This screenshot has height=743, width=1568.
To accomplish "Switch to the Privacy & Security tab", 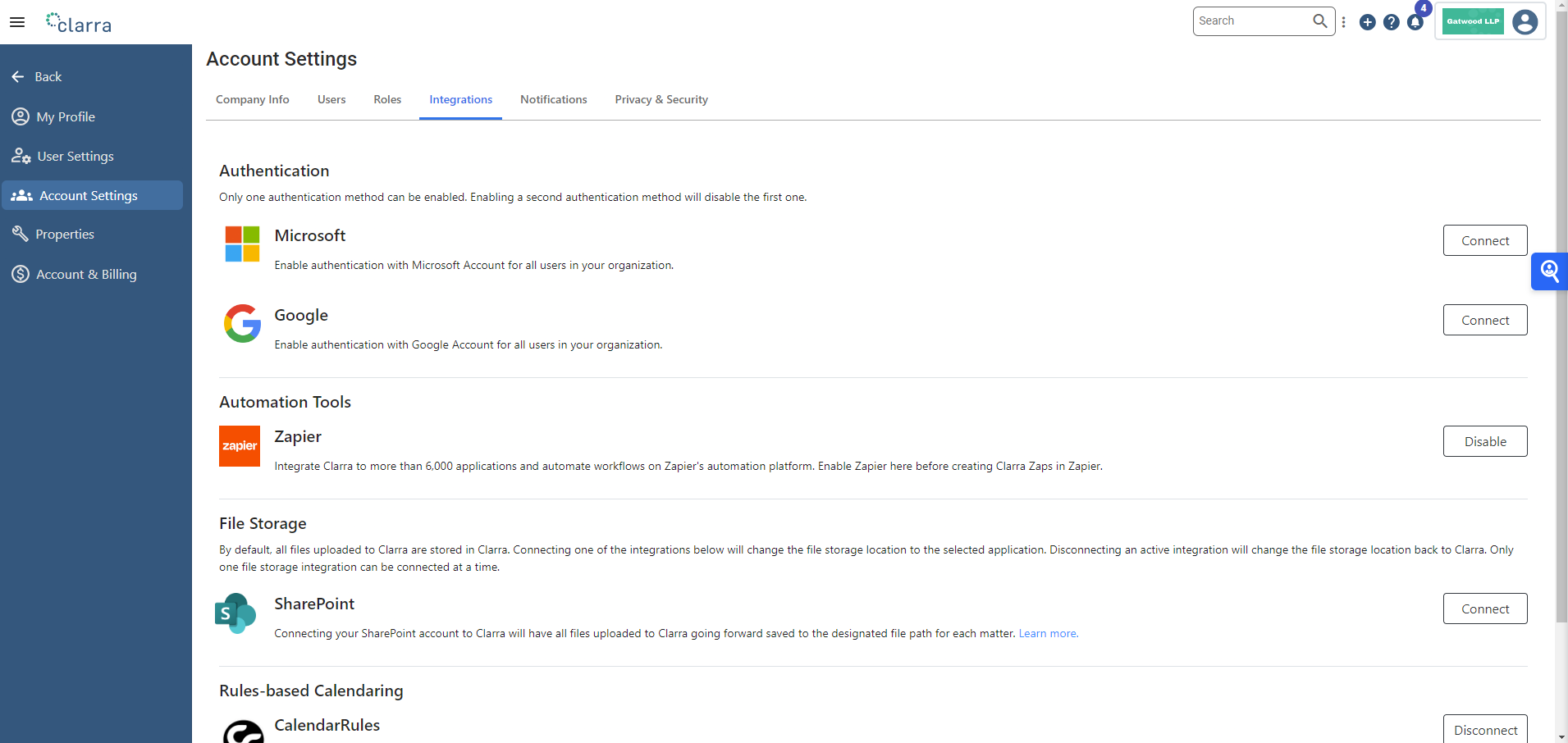I will click(661, 100).
